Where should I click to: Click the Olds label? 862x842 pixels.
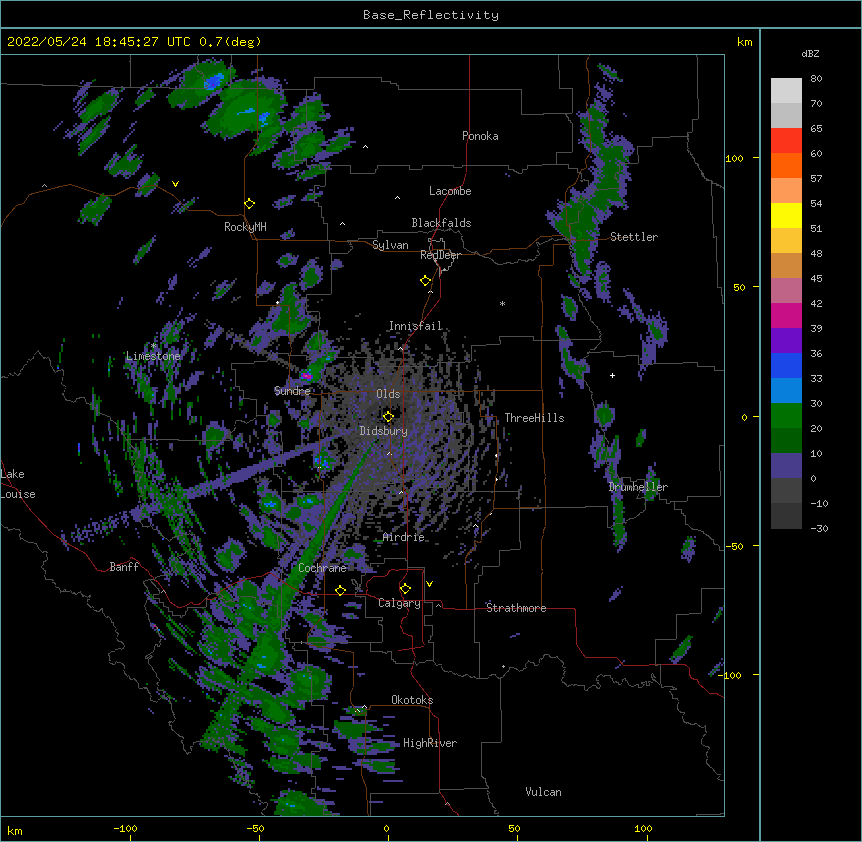388,394
